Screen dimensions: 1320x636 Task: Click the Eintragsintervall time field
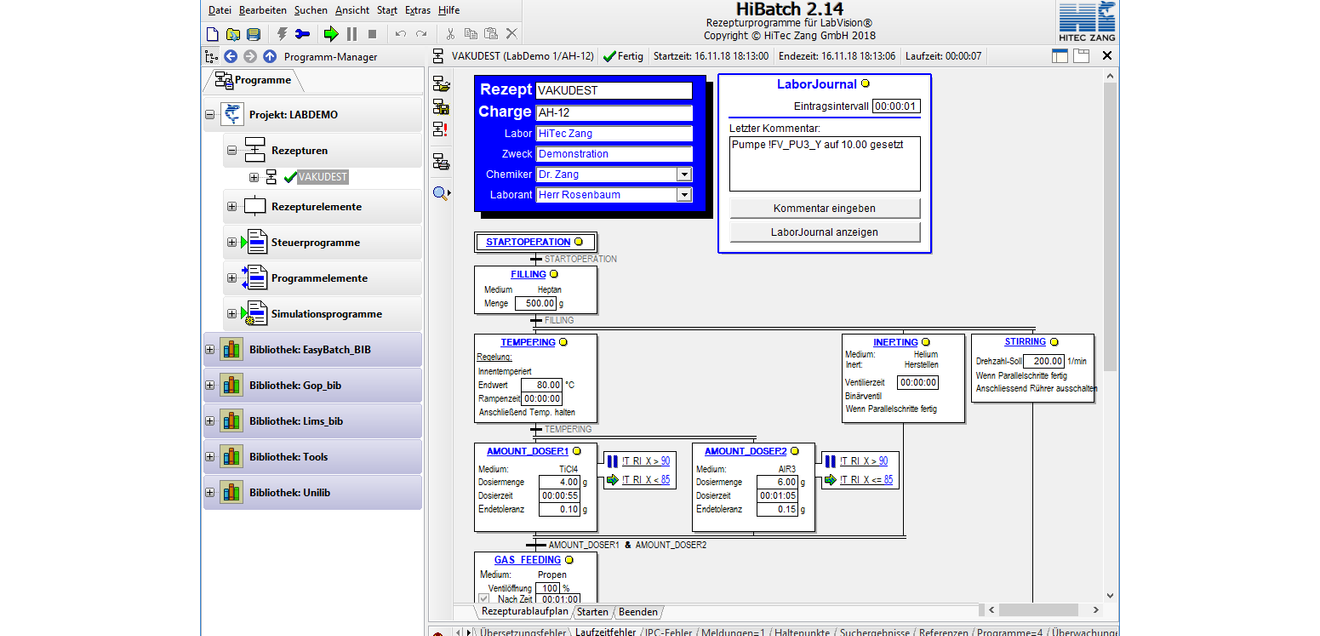(896, 106)
